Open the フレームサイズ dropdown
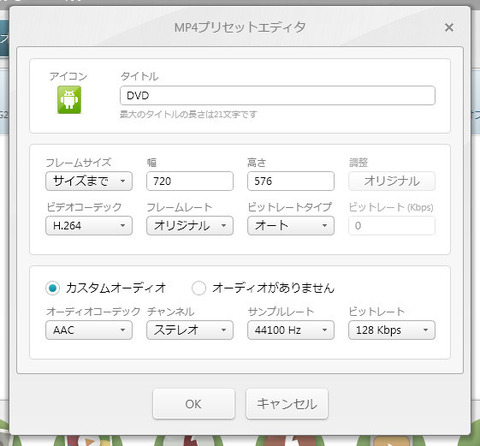This screenshot has width=480, height=446. 89,181
